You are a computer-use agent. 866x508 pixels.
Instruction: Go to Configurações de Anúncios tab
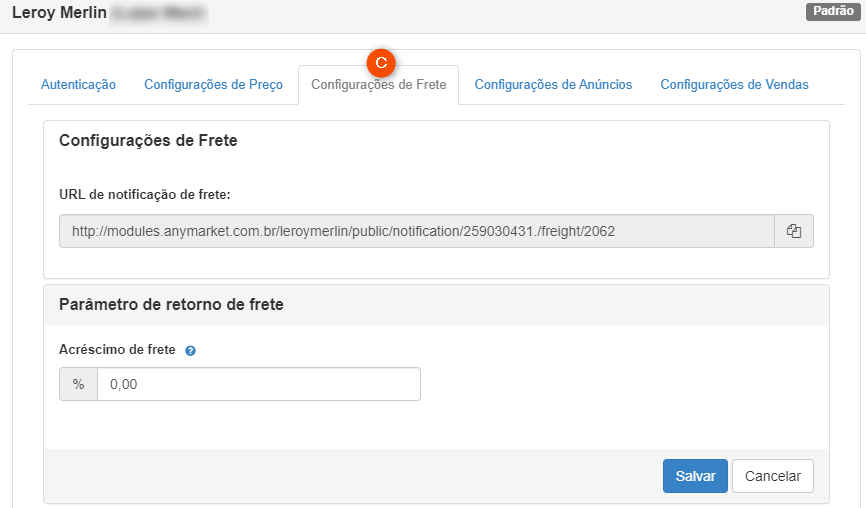point(553,84)
